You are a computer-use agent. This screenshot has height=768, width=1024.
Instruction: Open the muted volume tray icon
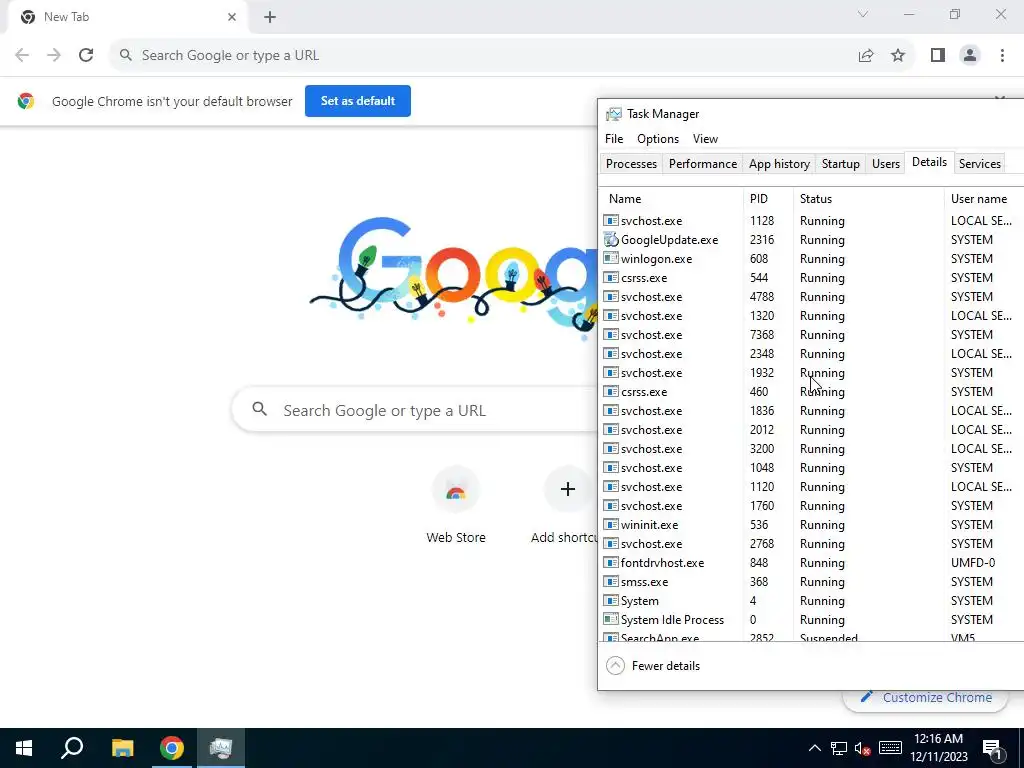tap(862, 748)
